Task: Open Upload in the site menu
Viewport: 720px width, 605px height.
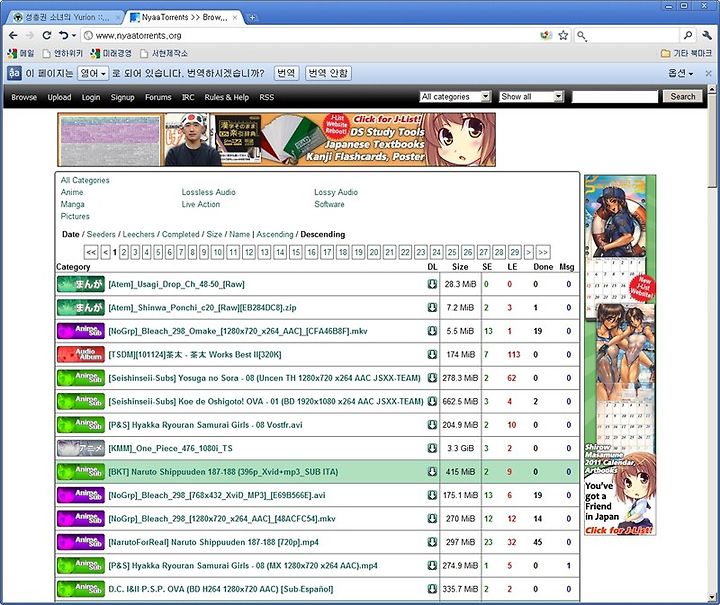Action: coord(59,97)
